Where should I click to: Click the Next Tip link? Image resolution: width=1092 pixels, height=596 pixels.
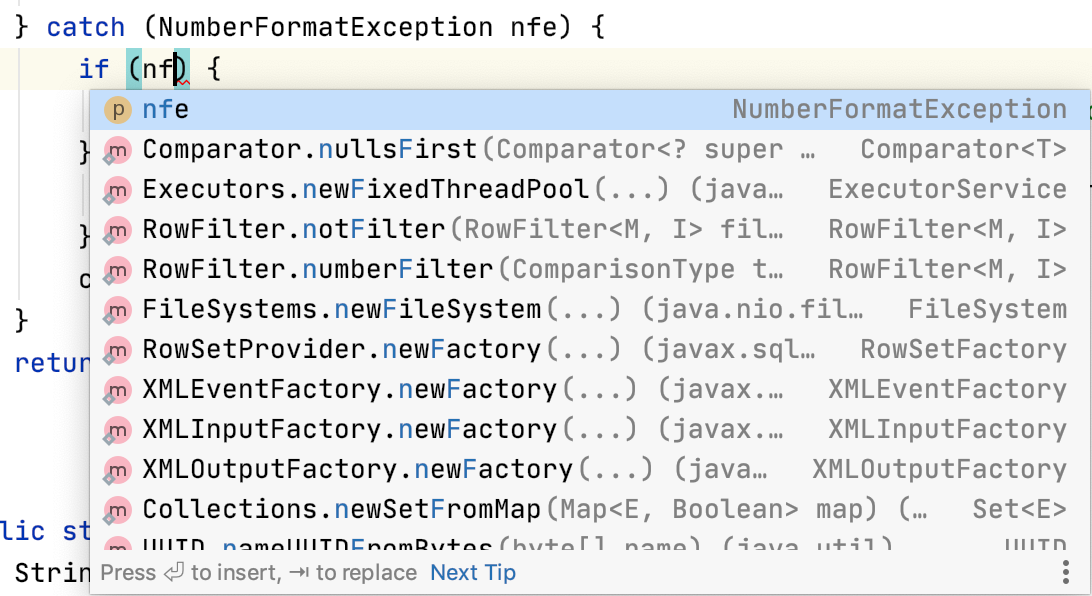click(x=473, y=573)
